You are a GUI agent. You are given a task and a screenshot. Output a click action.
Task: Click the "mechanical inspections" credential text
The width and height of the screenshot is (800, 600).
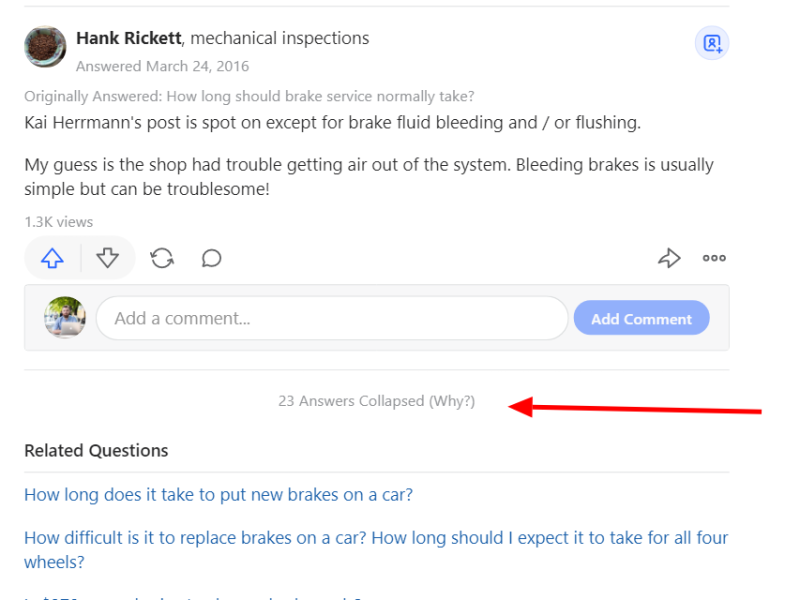tap(279, 38)
